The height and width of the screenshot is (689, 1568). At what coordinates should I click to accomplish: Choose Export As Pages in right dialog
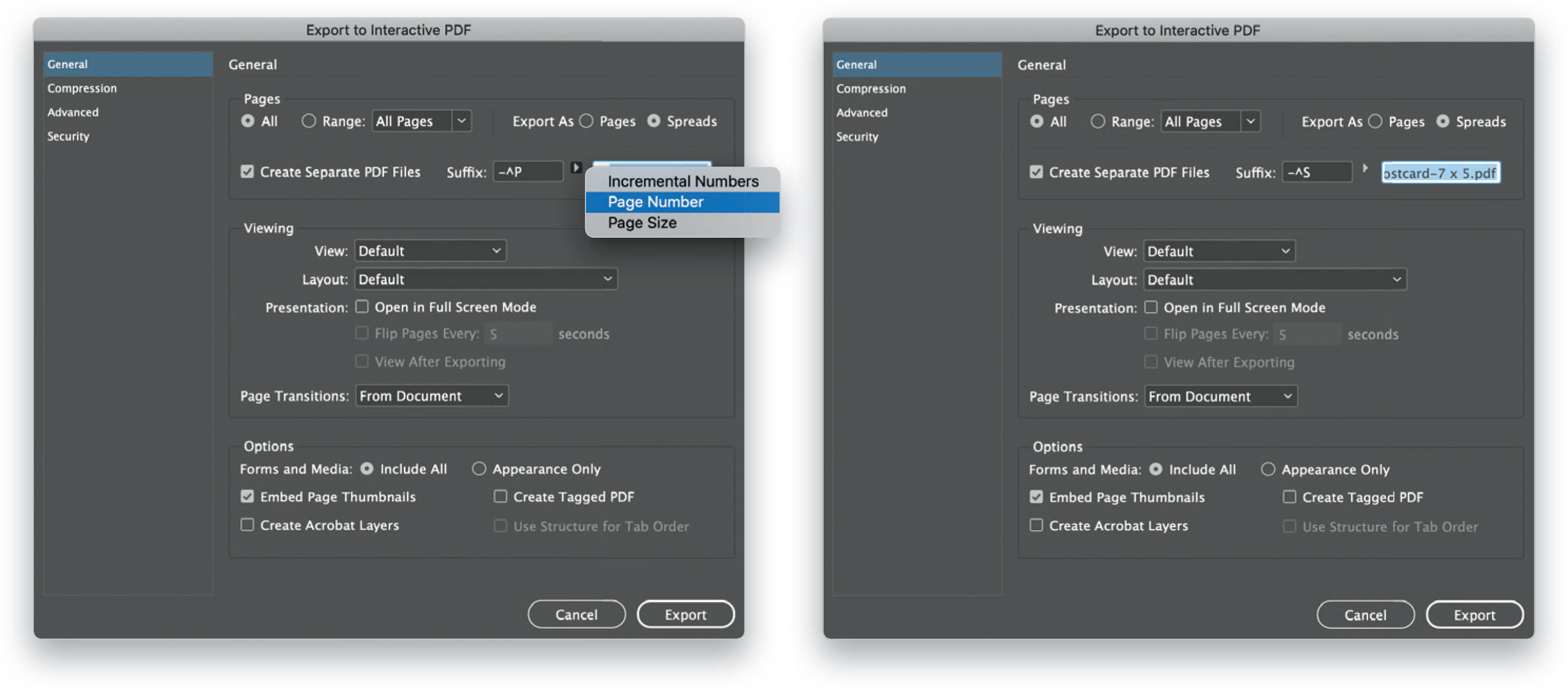[1375, 122]
